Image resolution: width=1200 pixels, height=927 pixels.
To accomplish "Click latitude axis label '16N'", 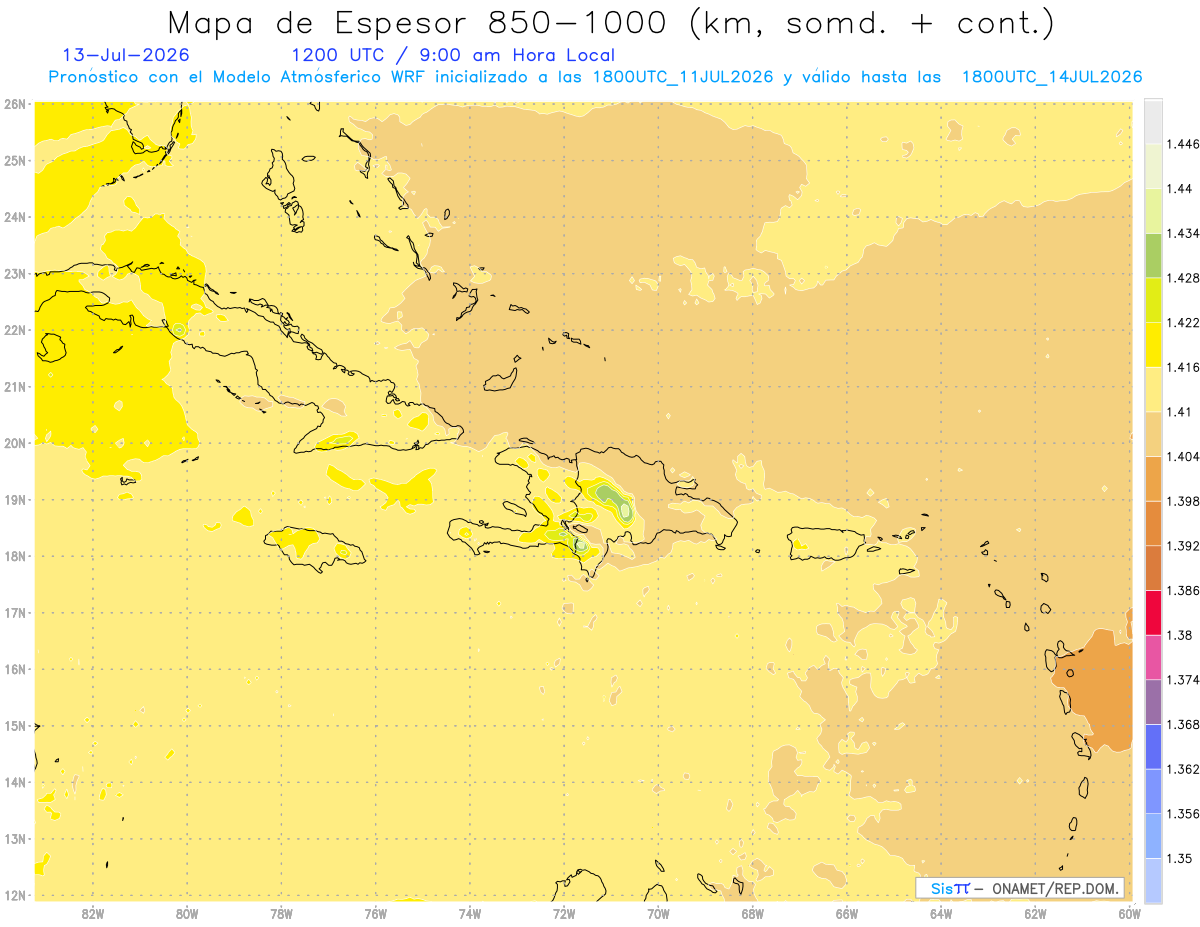I will 15,669.
